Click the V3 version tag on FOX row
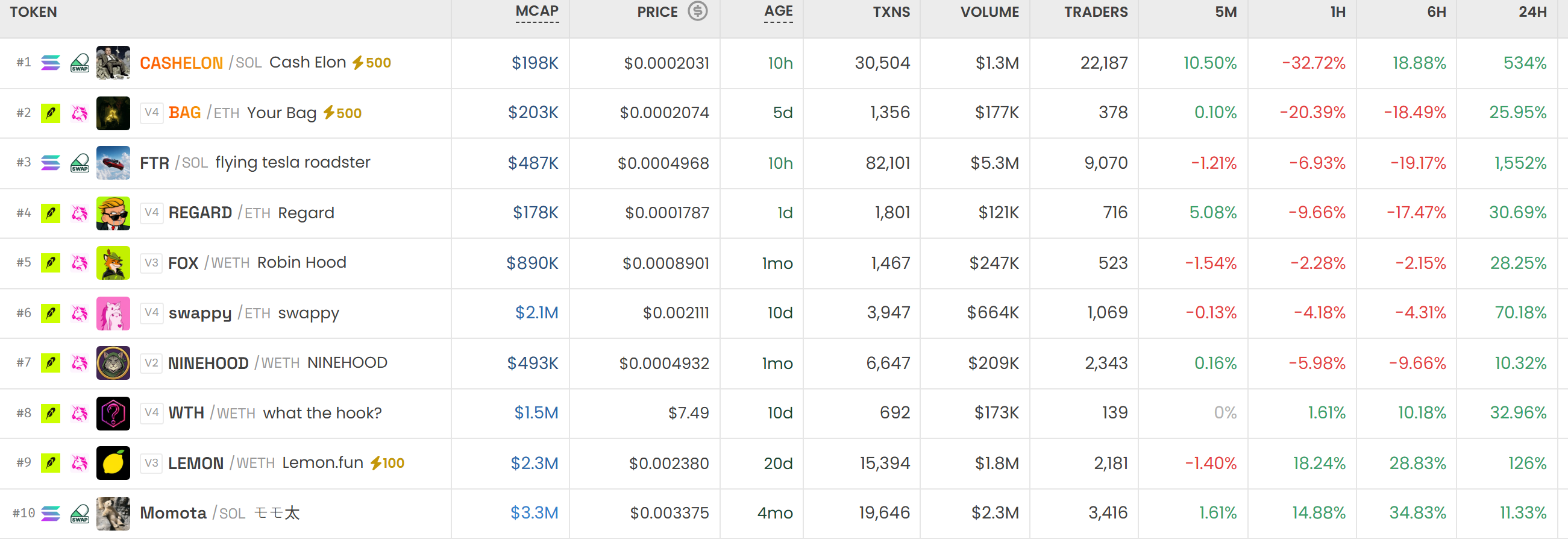This screenshot has height=539, width=1568. [x=152, y=262]
